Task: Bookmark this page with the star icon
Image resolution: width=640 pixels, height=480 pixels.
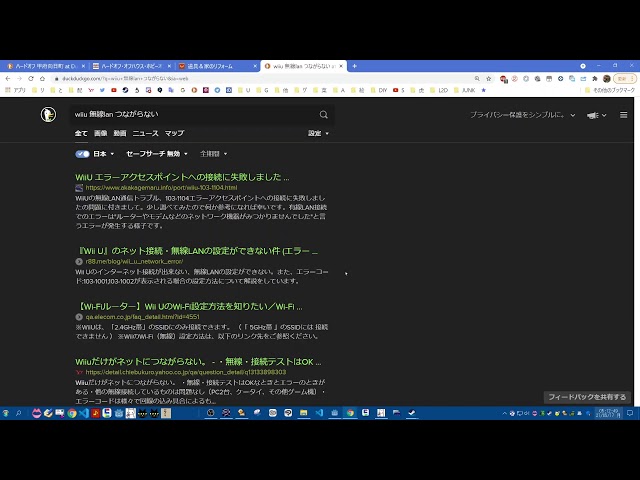Action: point(489,78)
